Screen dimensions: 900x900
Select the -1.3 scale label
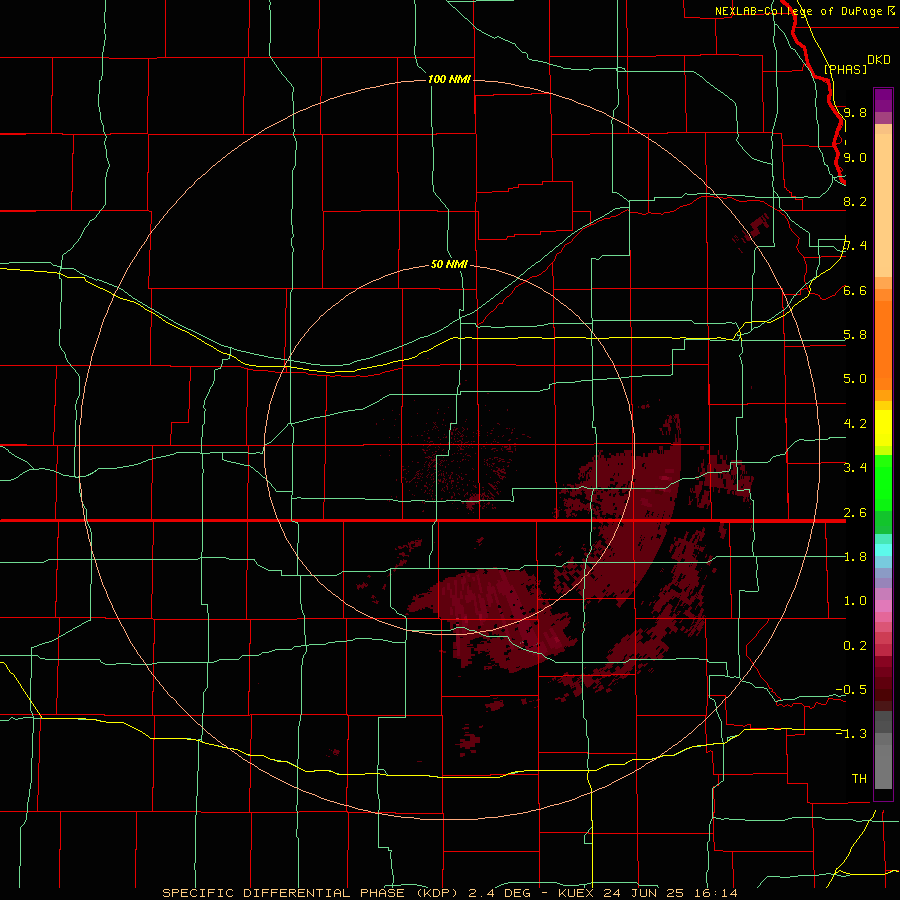click(851, 734)
